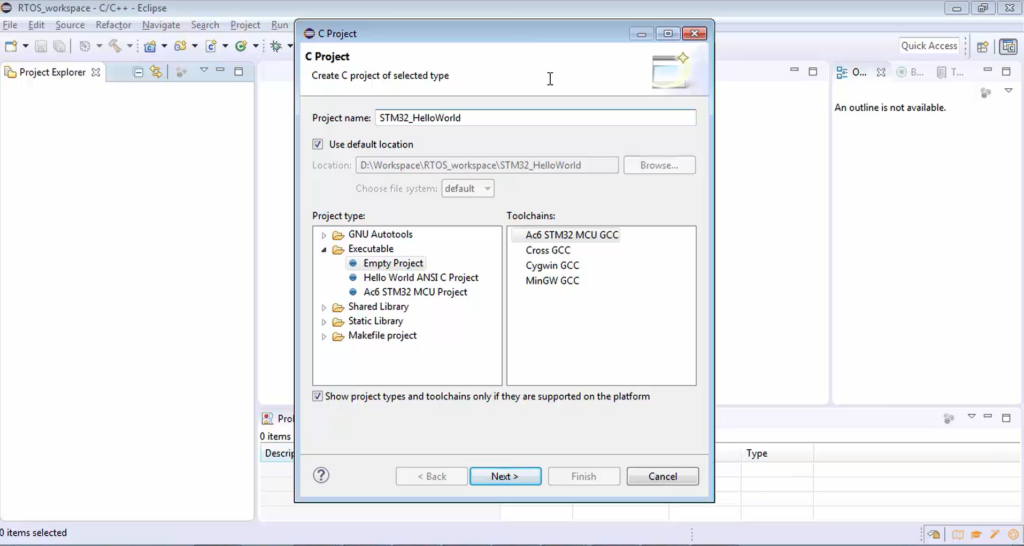The width and height of the screenshot is (1024, 546).
Task: Open the Problems view menu arrow
Action: tap(971, 417)
